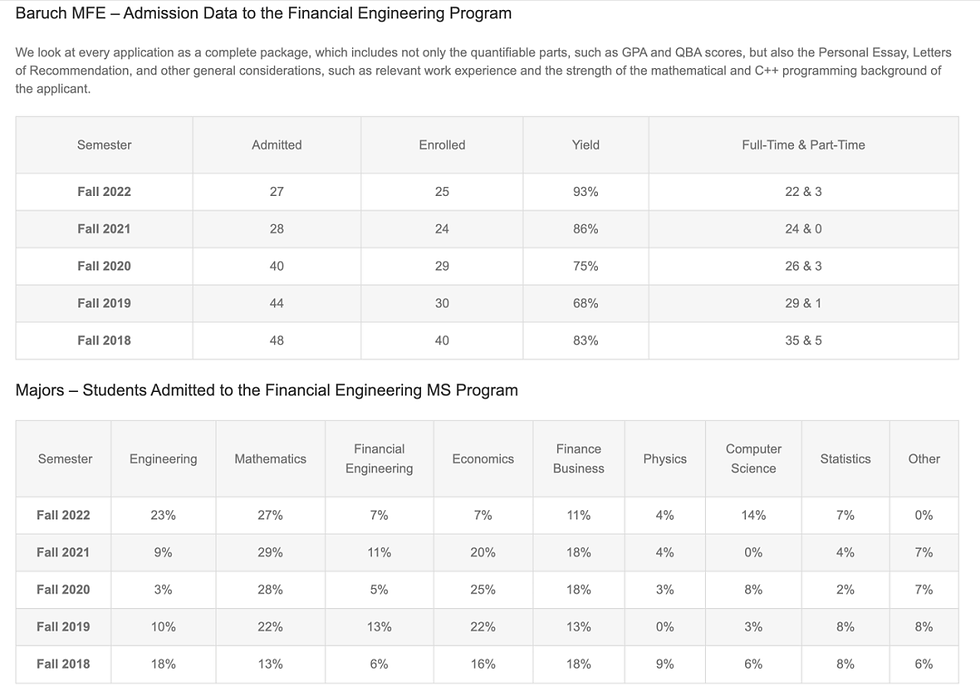Click the Majors section heading
The width and height of the screenshot is (980, 696).
point(266,390)
